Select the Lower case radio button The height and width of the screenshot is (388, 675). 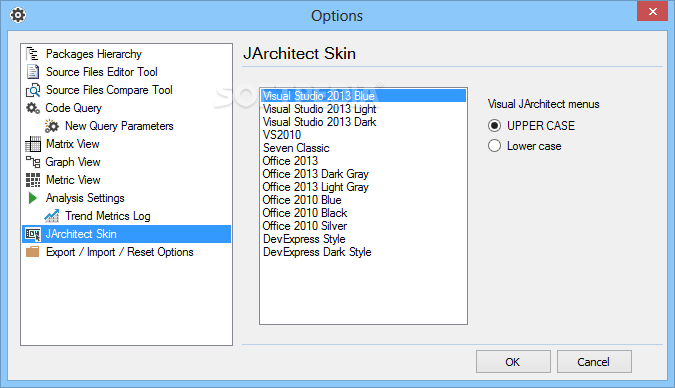tap(494, 146)
